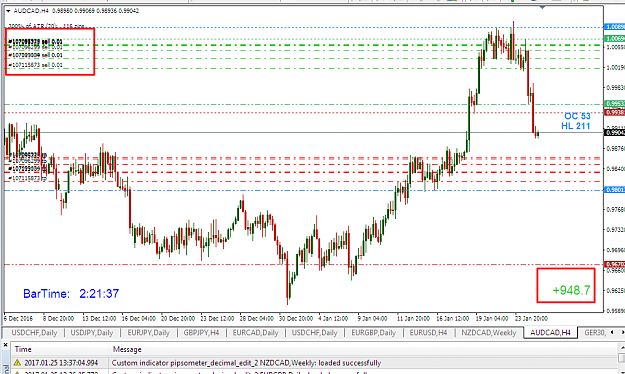Click the chart tabs scroll-left arrow

pyautogui.click(x=612, y=332)
